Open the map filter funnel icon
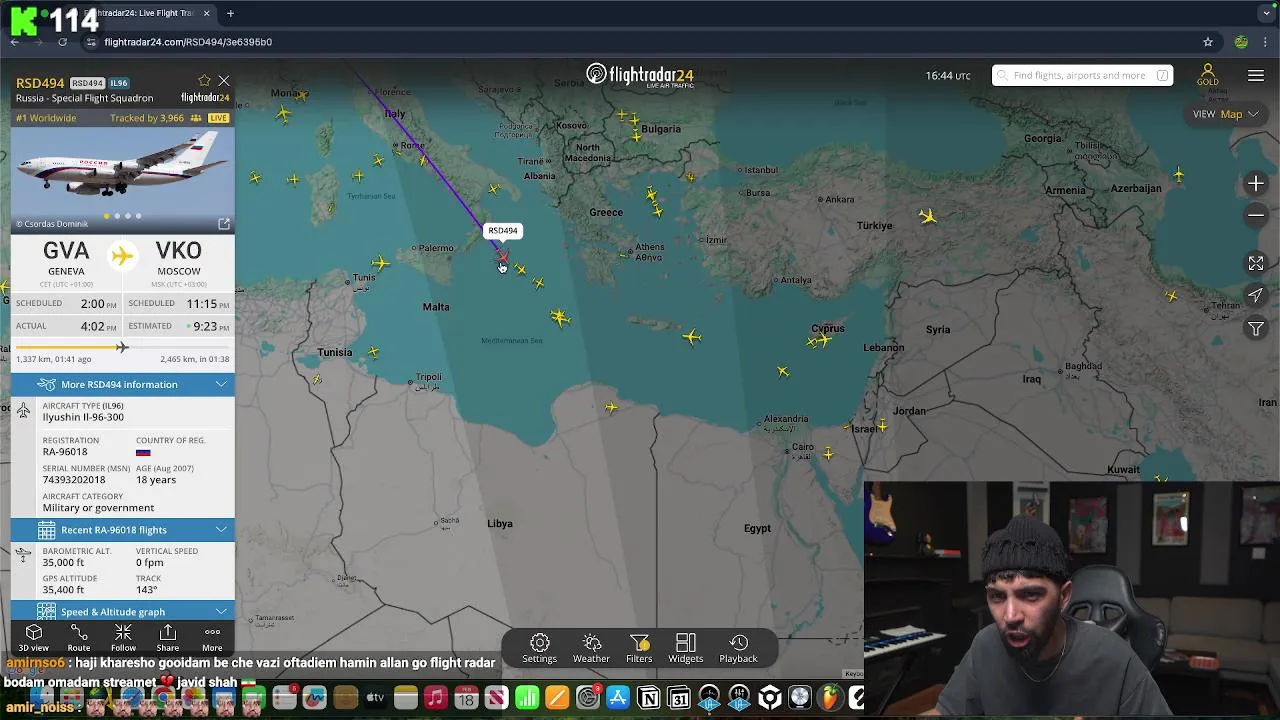 click(x=1256, y=328)
